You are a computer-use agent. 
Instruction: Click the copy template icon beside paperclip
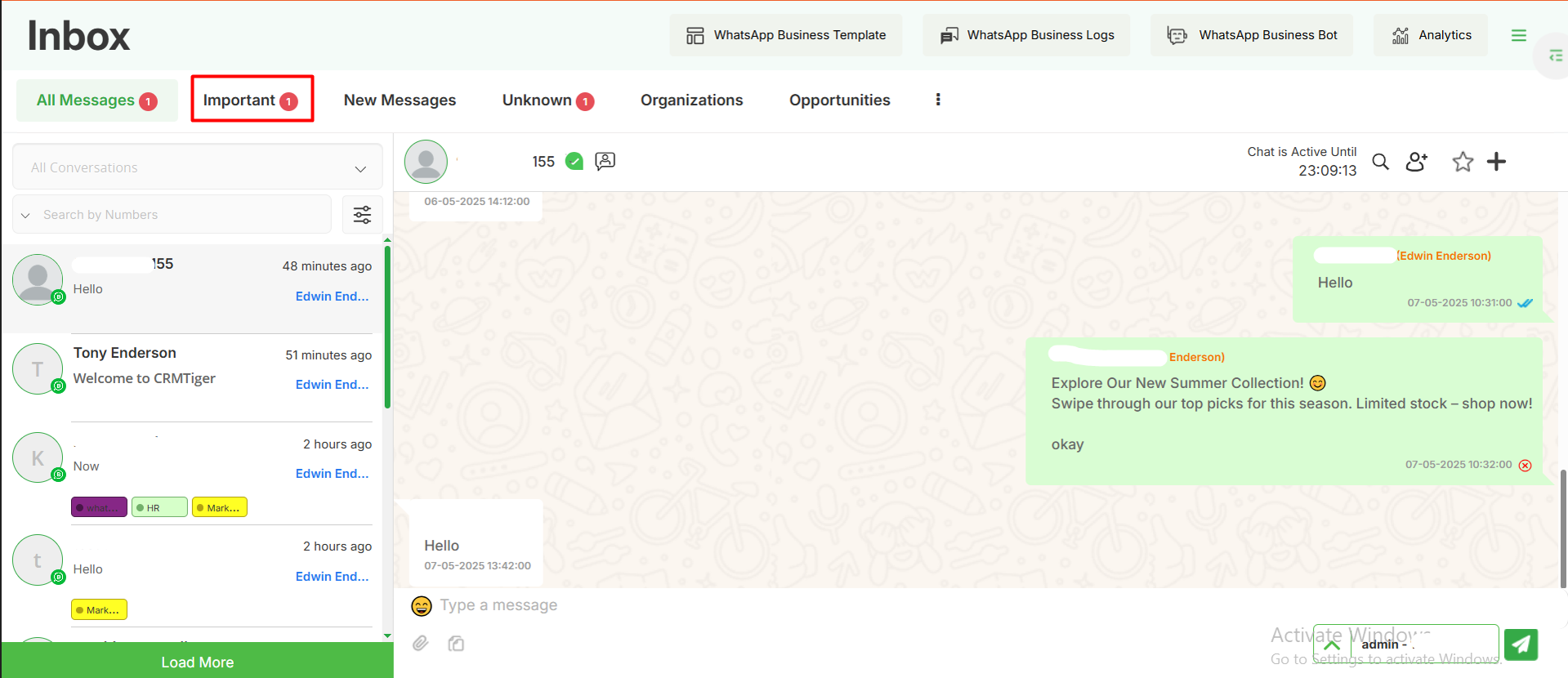pyautogui.click(x=456, y=643)
